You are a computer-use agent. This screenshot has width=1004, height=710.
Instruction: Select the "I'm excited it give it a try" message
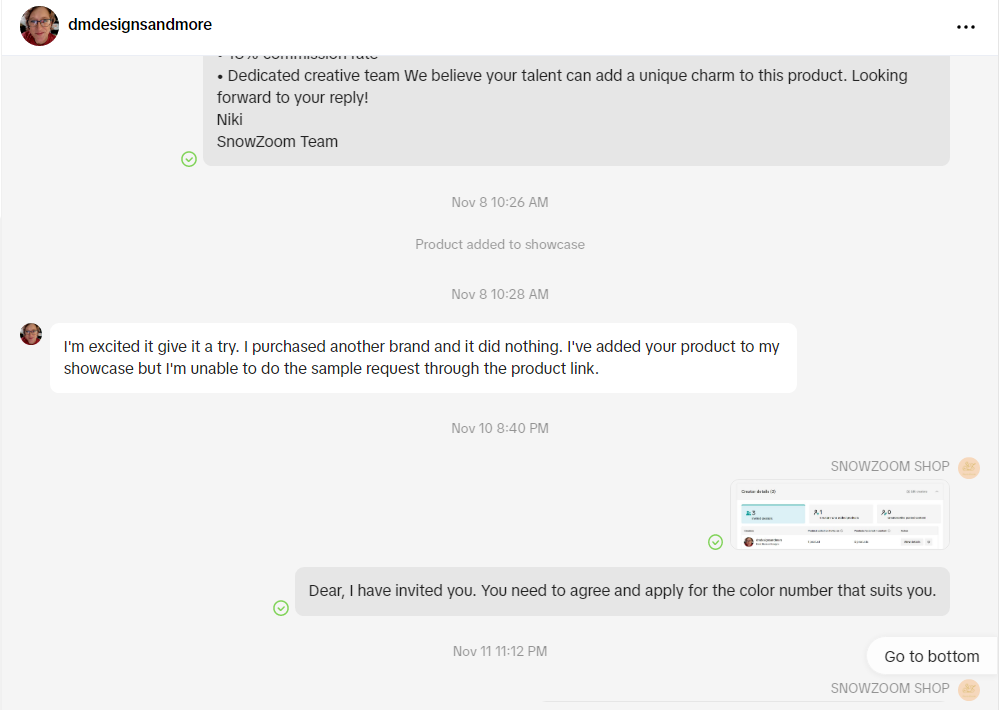422,357
